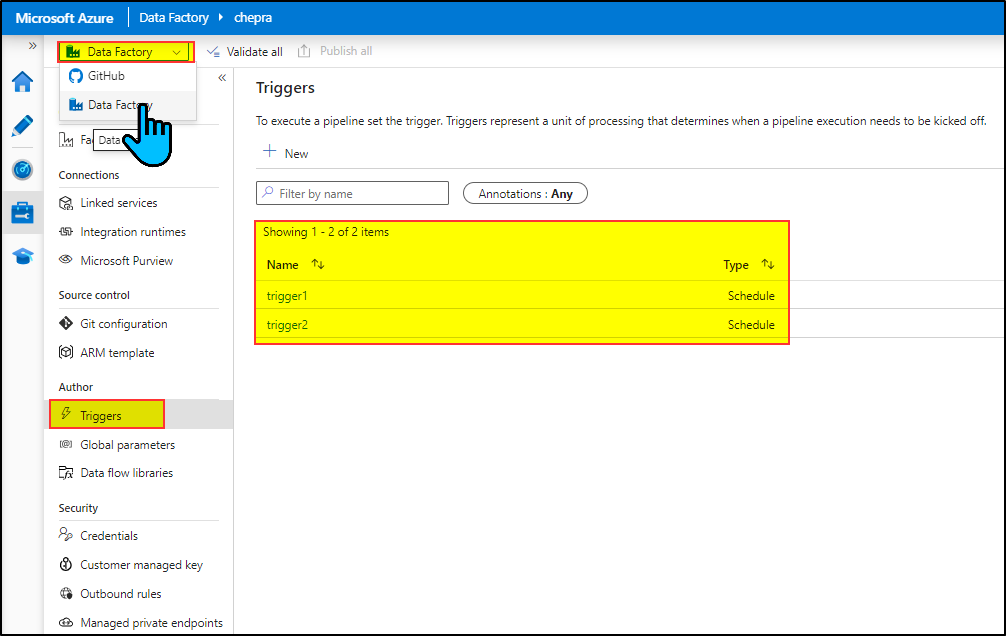The height and width of the screenshot is (636, 1006).
Task: Open ARM template
Action: (117, 352)
